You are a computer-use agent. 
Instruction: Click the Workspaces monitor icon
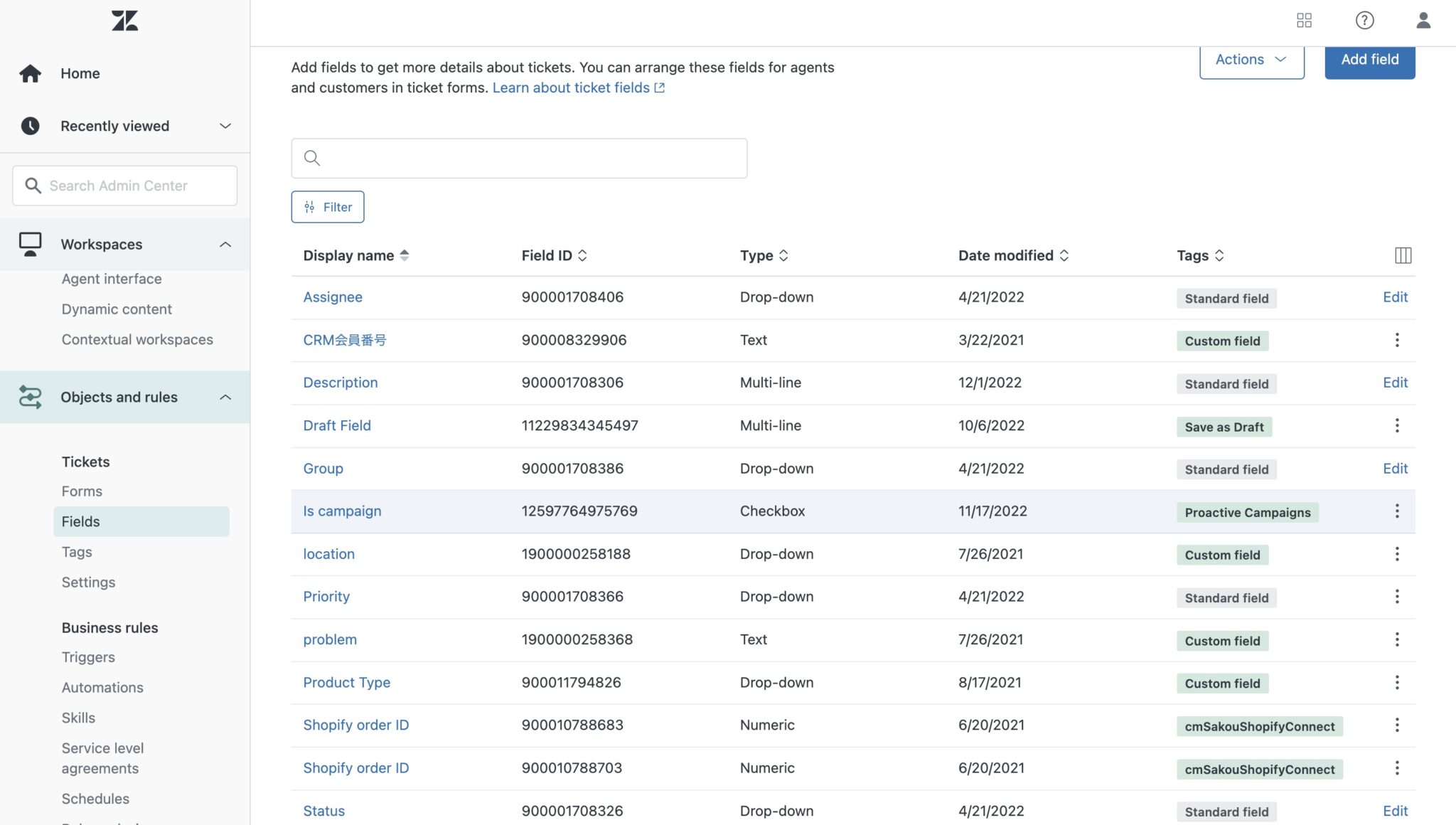click(x=31, y=243)
